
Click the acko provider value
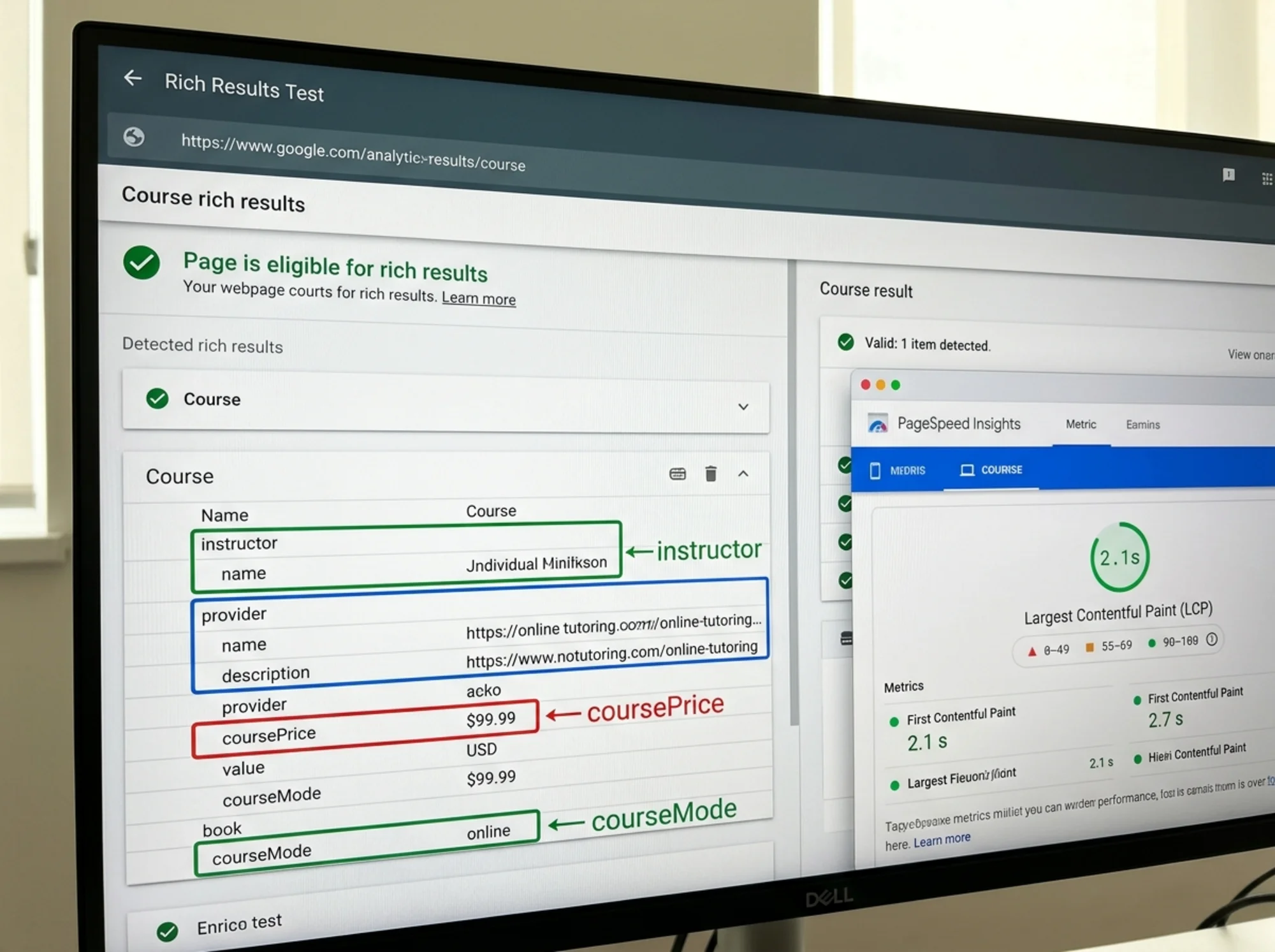coord(483,690)
